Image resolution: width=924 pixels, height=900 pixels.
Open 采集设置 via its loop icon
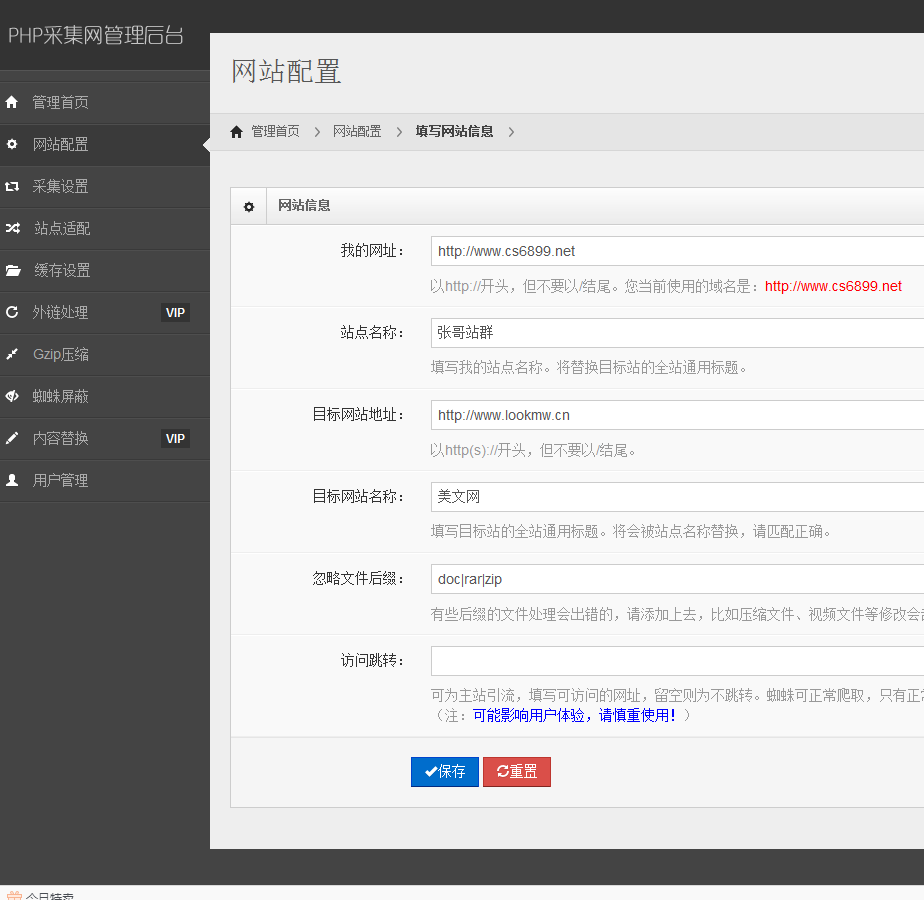click(11, 186)
